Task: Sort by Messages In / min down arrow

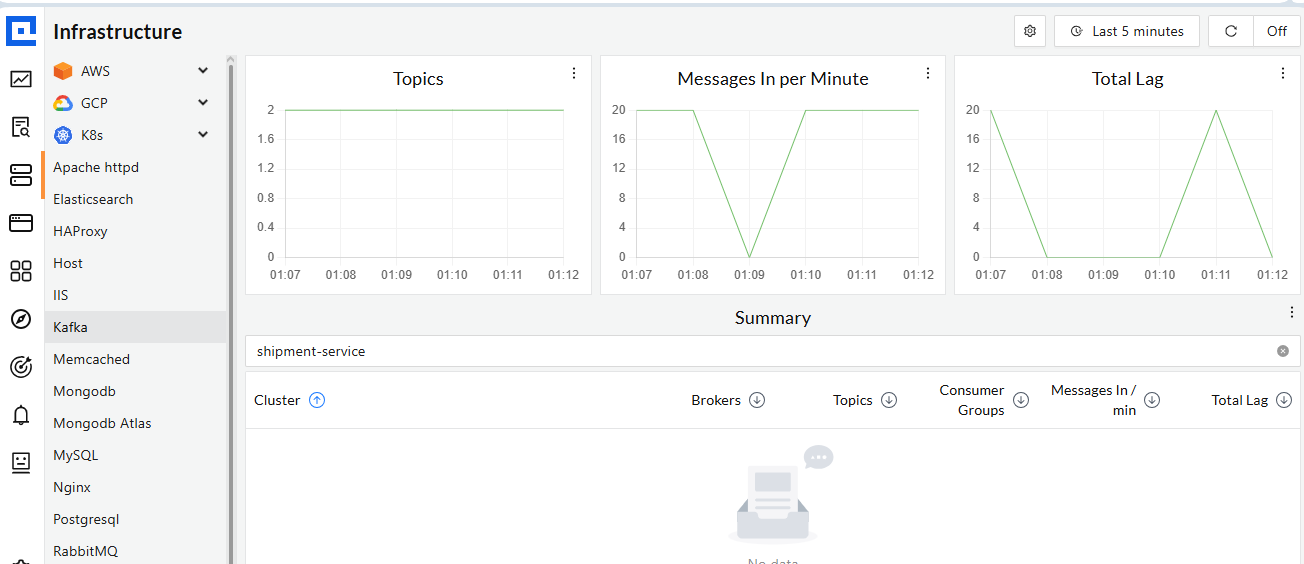Action: (x=1152, y=400)
